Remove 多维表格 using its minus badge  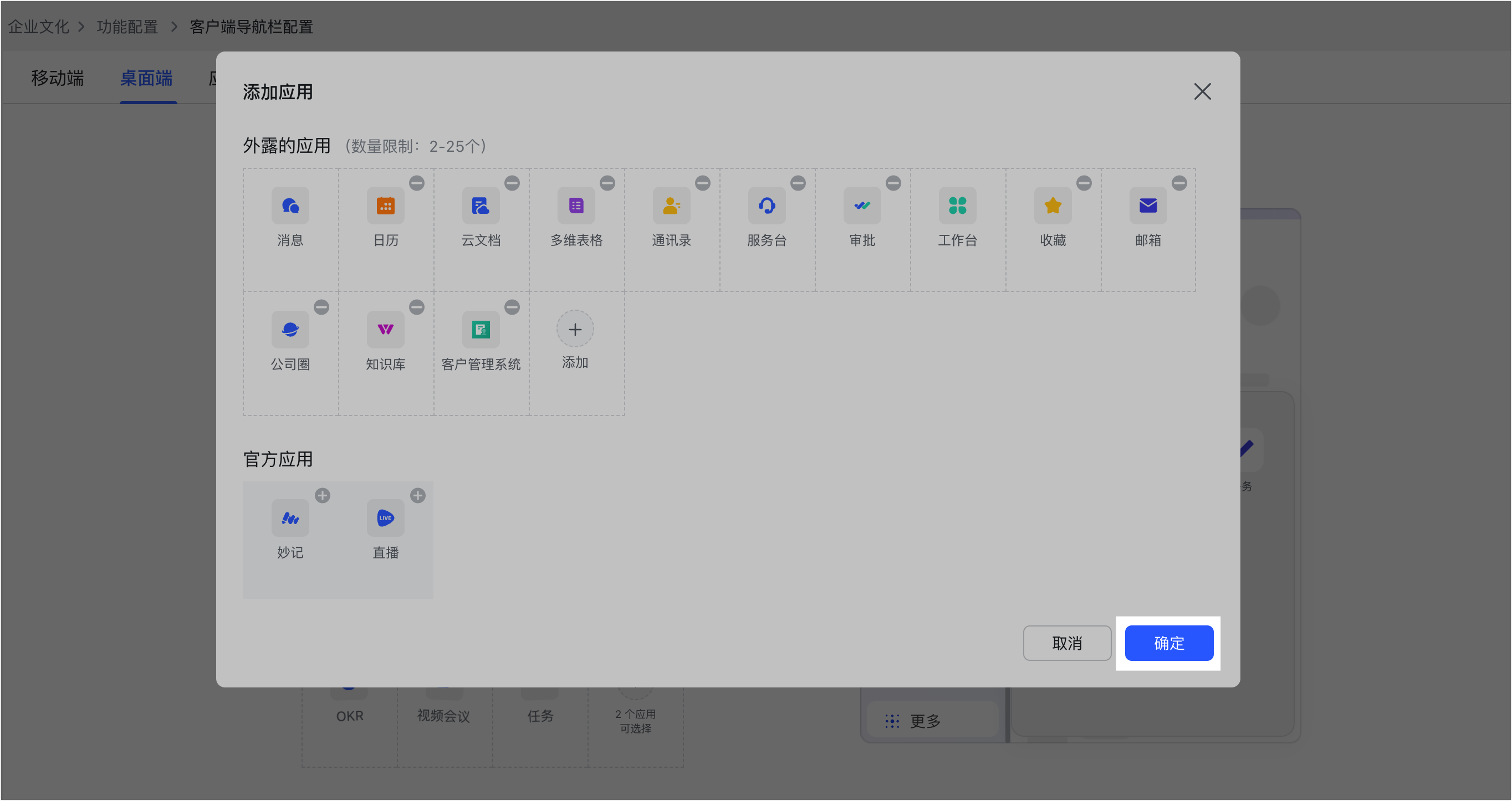[x=607, y=183]
